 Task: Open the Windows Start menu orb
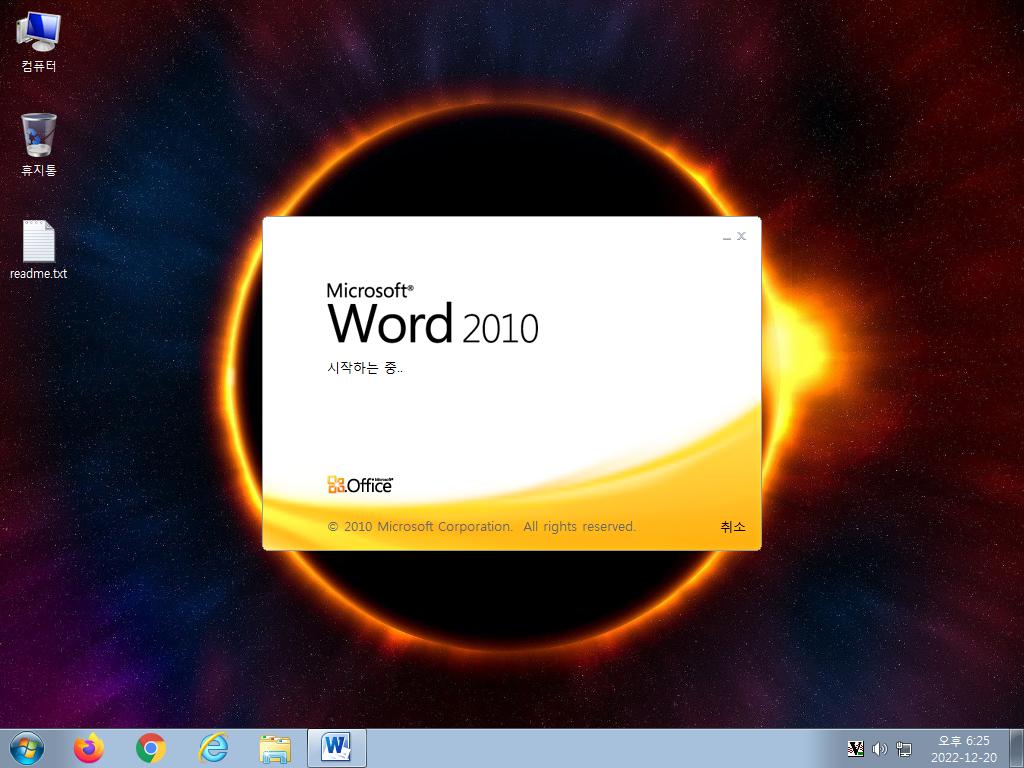[x=27, y=748]
